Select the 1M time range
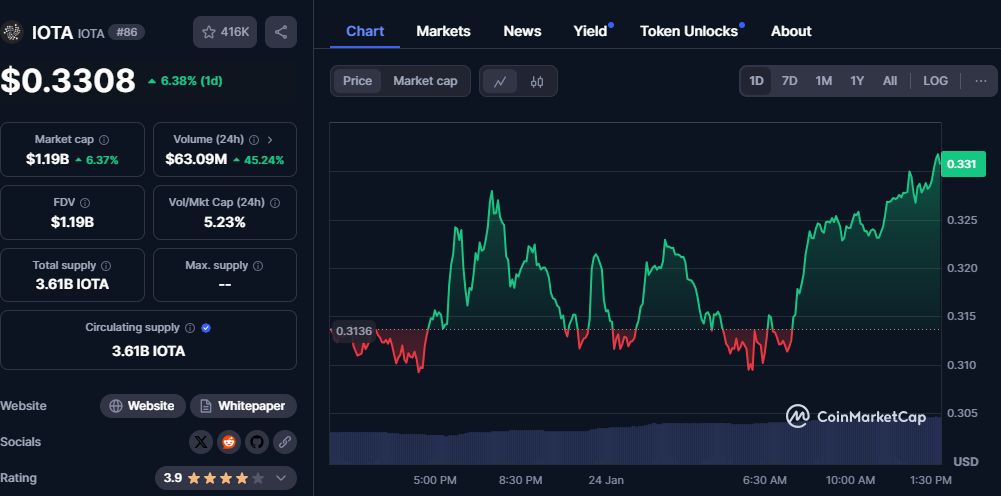Viewport: 1001px width, 496px height. click(824, 81)
